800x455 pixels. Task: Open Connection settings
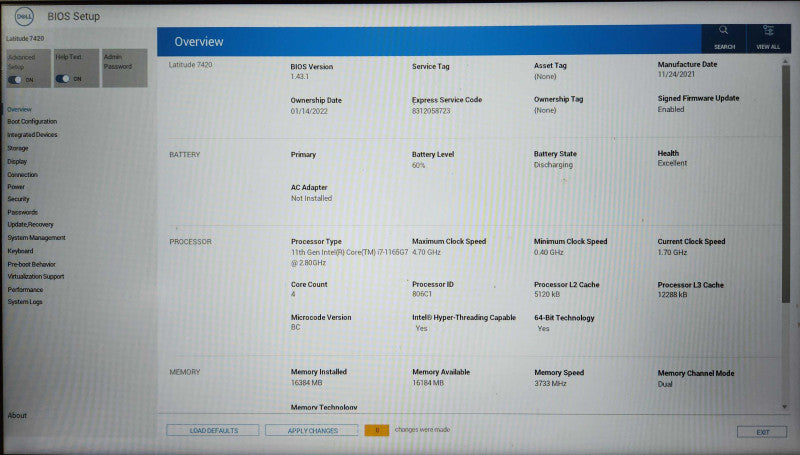(22, 174)
